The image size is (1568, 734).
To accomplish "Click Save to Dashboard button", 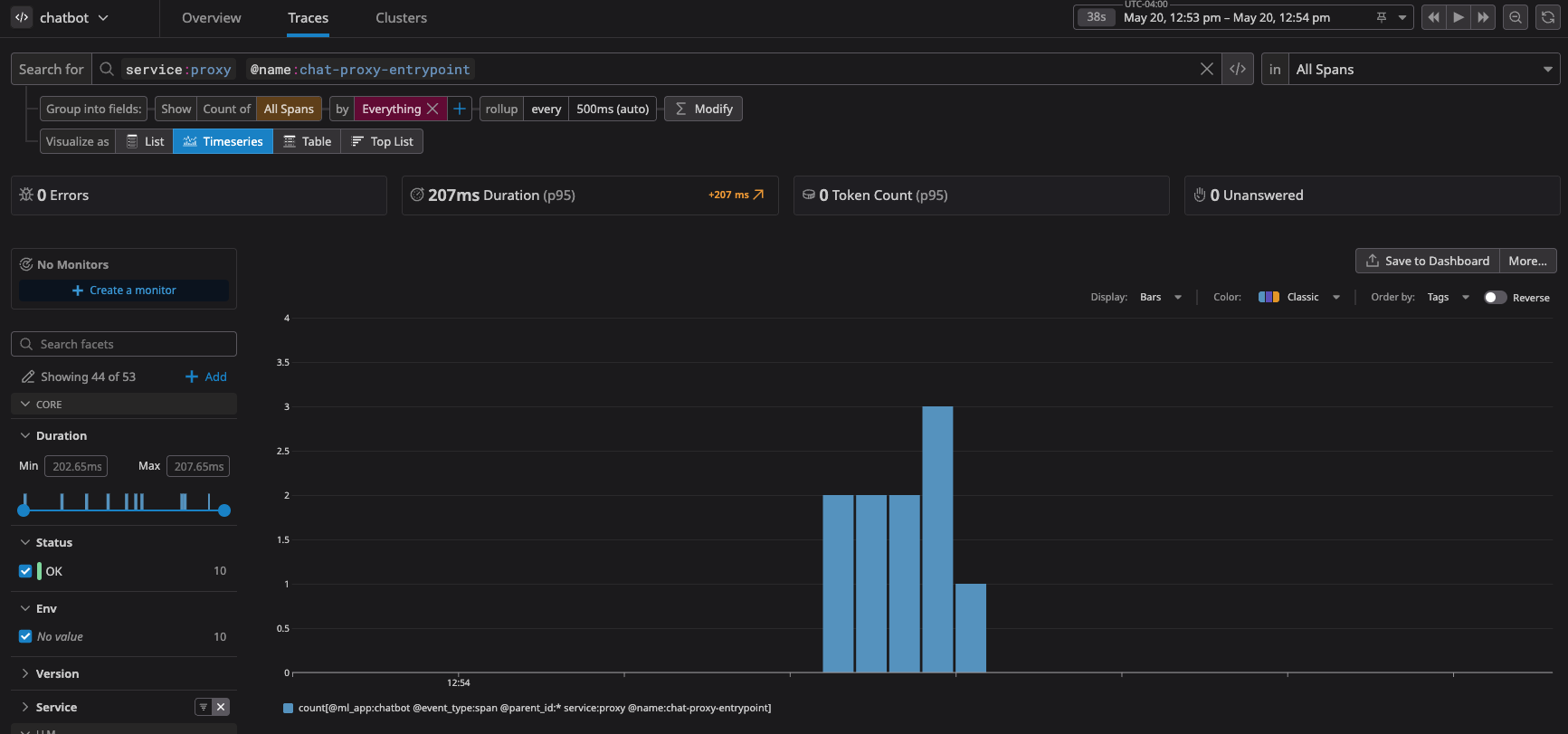I will (1427, 261).
